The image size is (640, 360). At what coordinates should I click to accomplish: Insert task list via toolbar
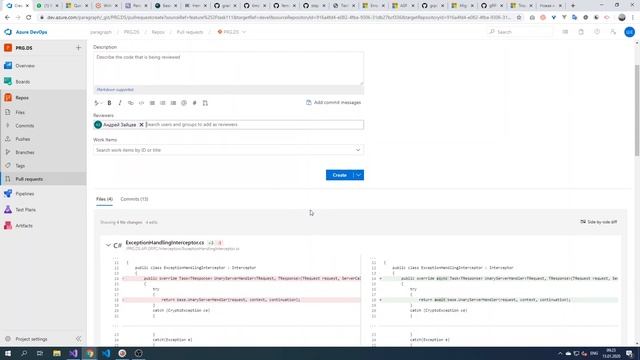tap(173, 103)
